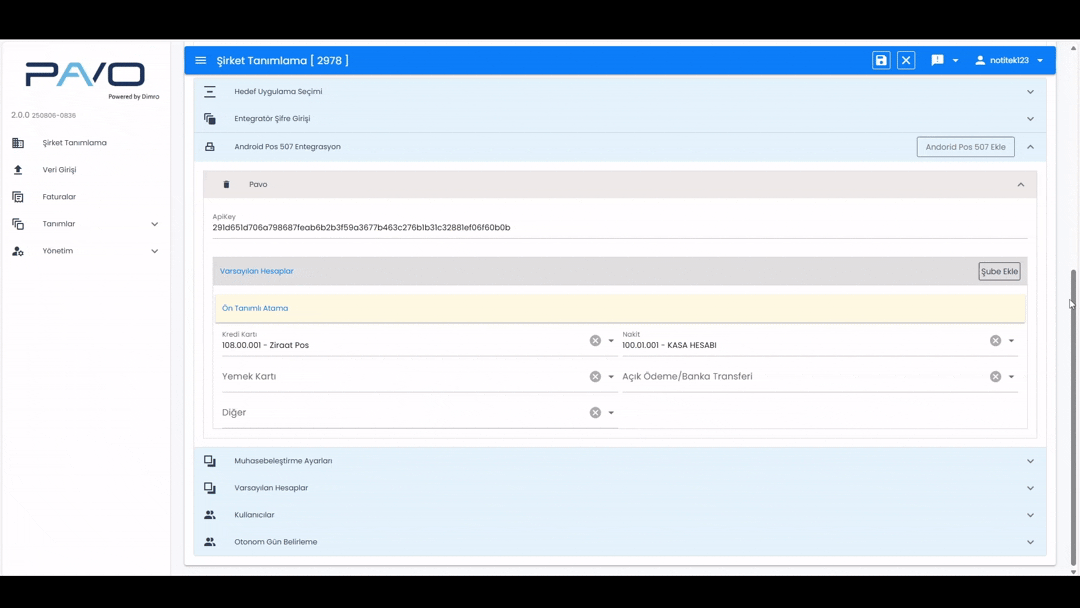The height and width of the screenshot is (608, 1080).
Task: Expand Tanımlar in the sidebar
Action: [x=154, y=224]
